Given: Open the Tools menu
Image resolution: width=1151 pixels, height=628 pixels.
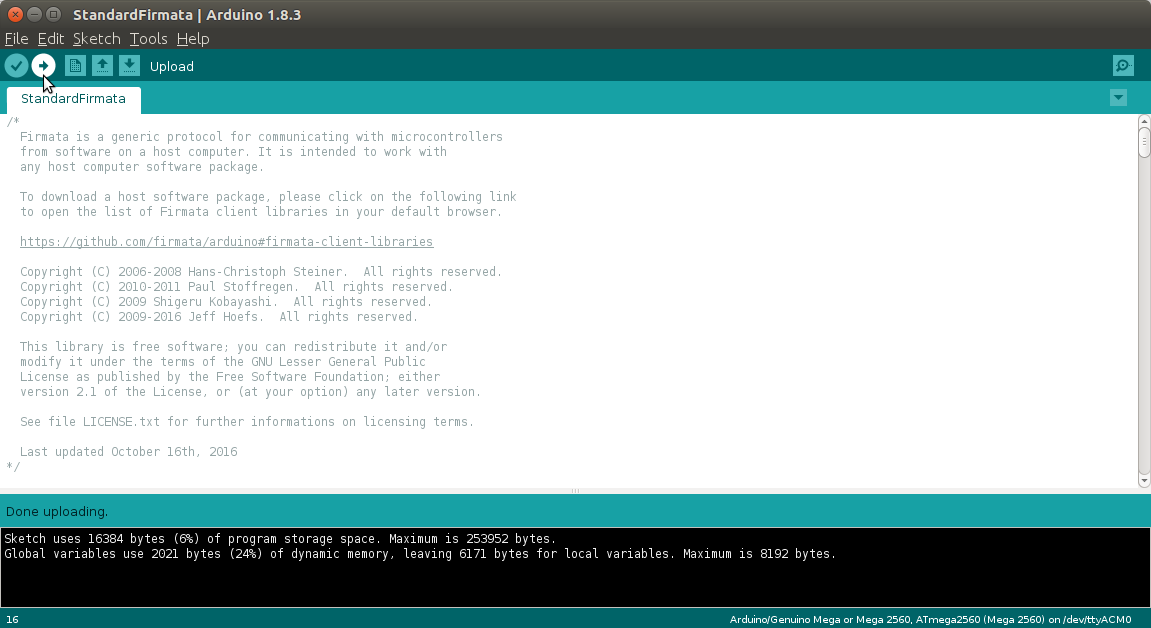Looking at the screenshot, I should pyautogui.click(x=148, y=39).
